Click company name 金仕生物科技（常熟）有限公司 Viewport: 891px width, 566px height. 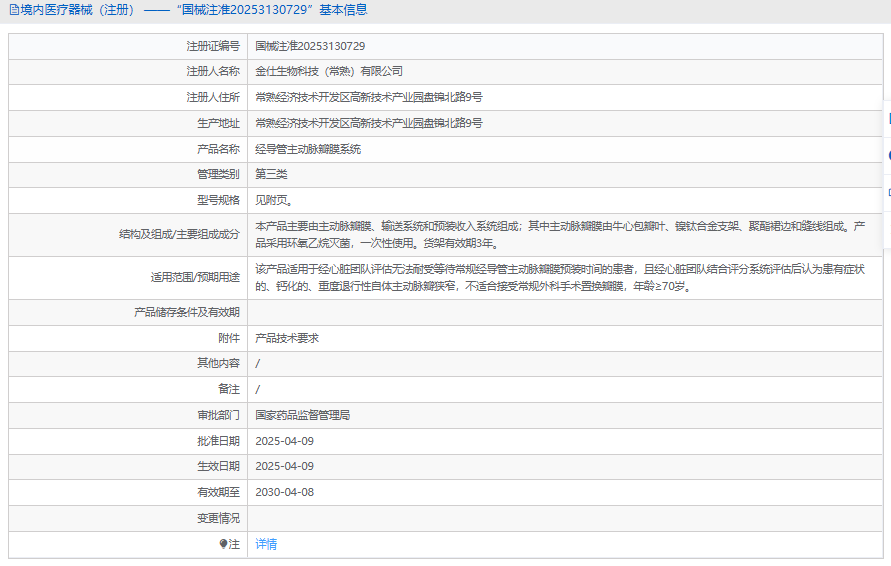[329, 71]
